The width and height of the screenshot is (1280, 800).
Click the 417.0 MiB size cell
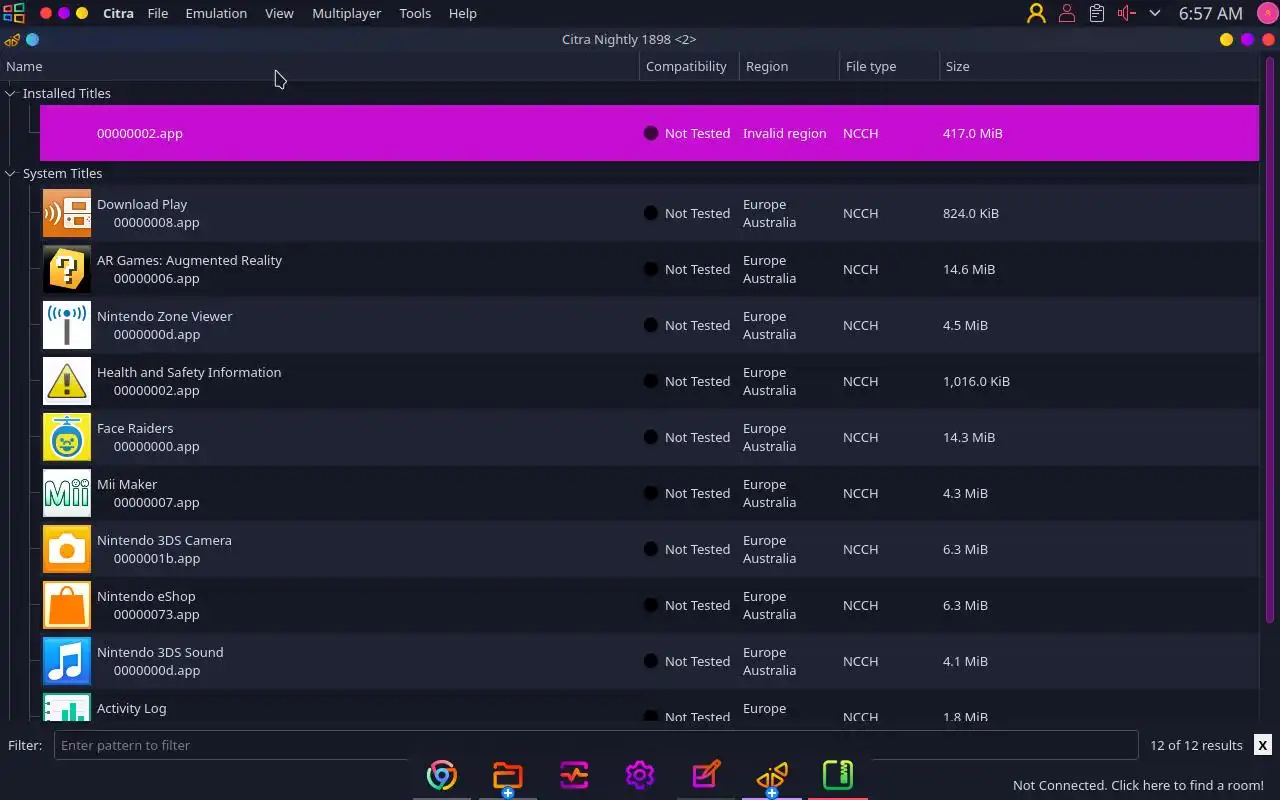(x=973, y=133)
